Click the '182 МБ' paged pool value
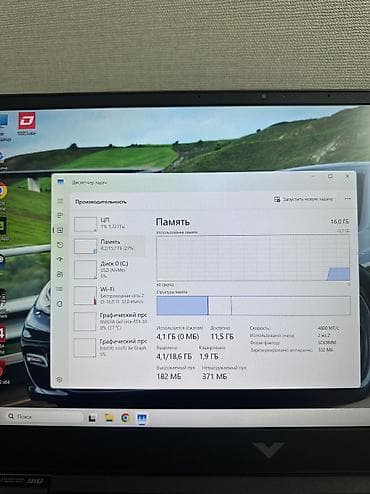This screenshot has height=494, width=370. point(169,376)
